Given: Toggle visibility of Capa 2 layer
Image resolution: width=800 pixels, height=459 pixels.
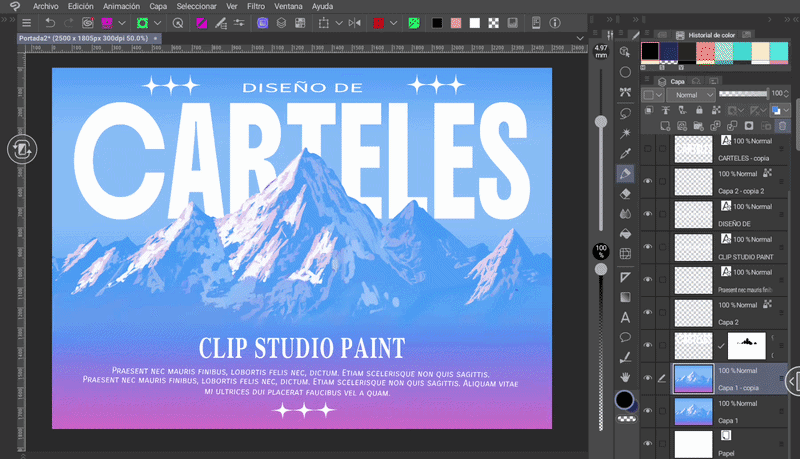Looking at the screenshot, I should point(648,312).
